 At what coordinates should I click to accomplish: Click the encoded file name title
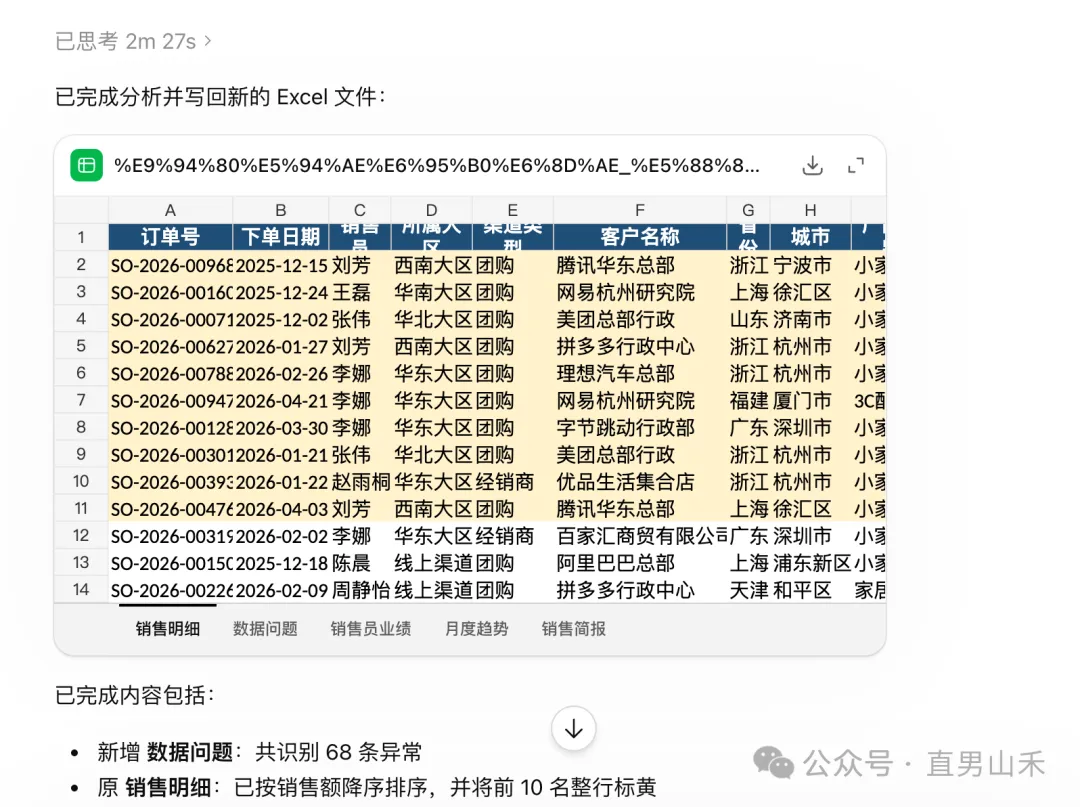[437, 165]
